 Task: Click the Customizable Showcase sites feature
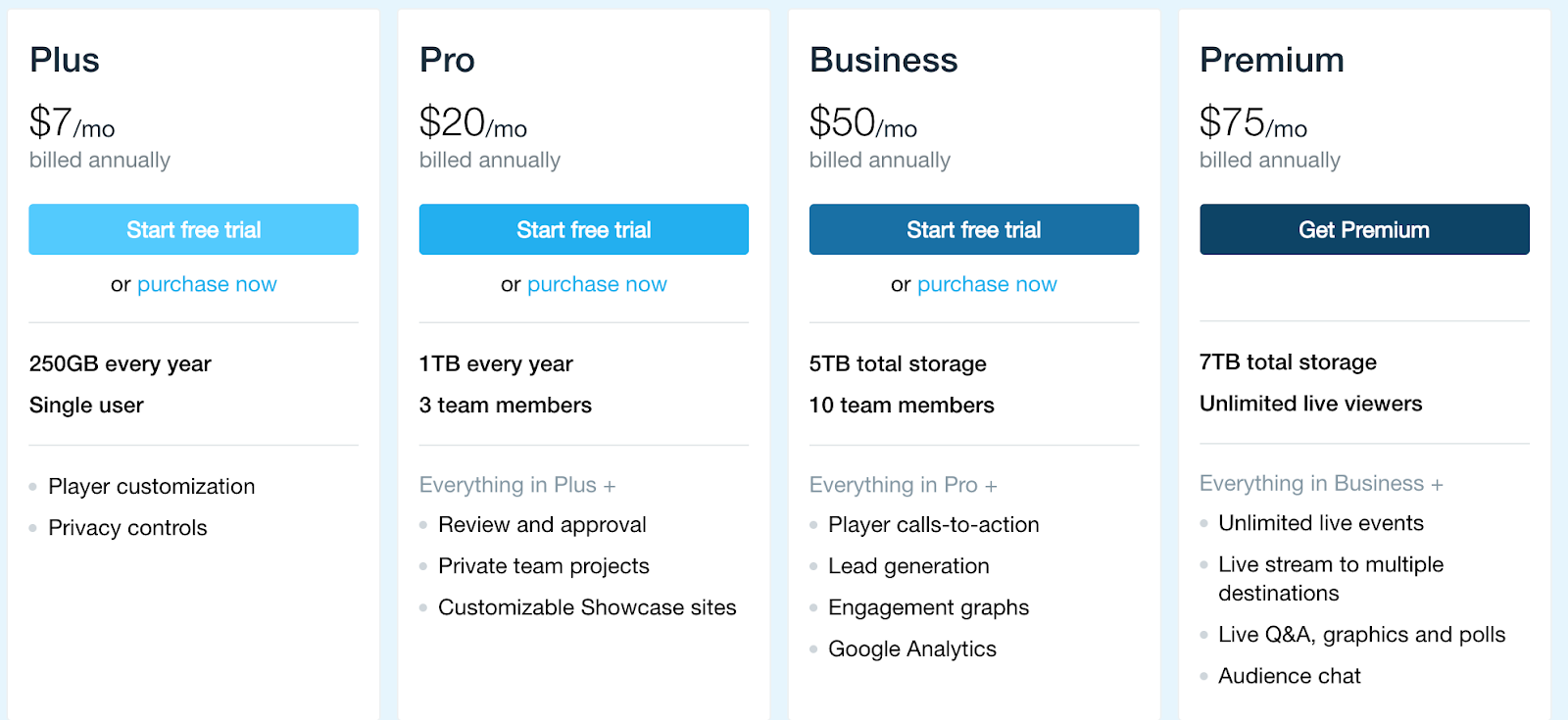tap(587, 607)
